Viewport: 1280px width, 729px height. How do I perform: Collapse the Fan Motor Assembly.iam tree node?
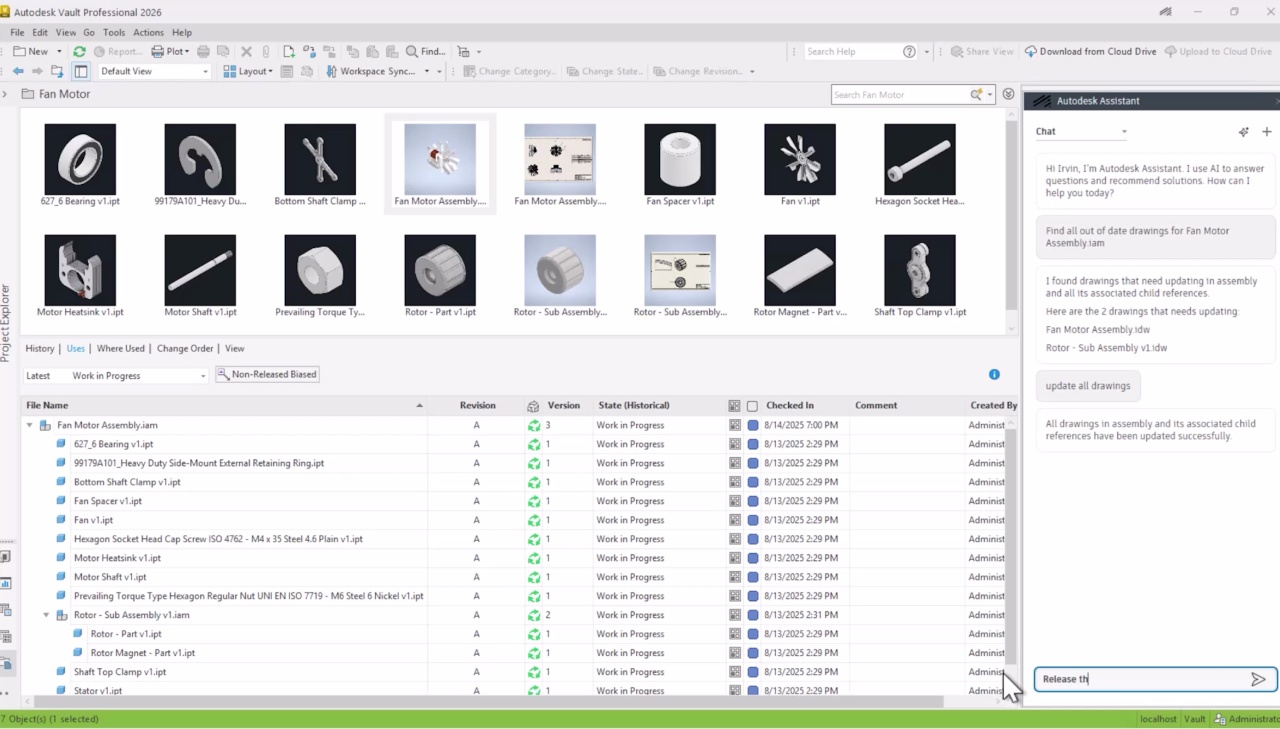29,425
